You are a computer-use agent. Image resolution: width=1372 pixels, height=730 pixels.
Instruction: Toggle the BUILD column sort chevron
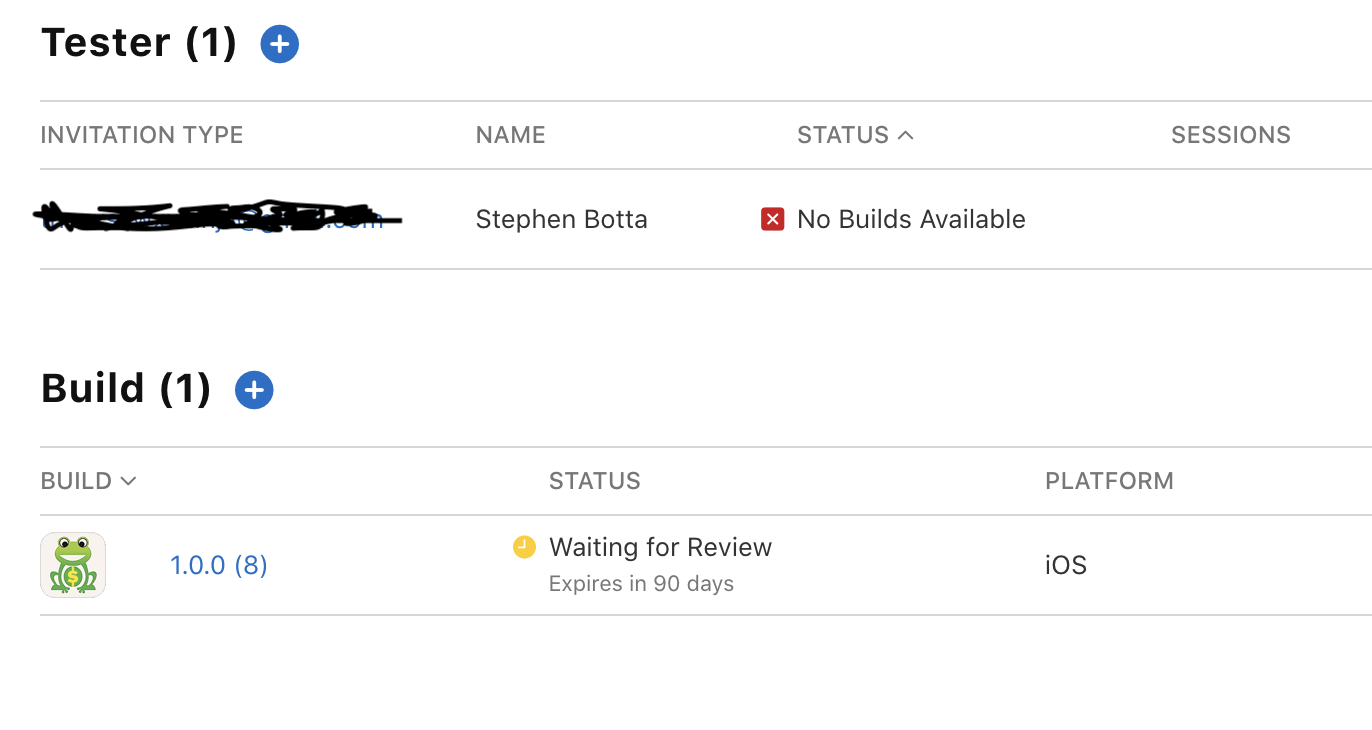[x=128, y=481]
